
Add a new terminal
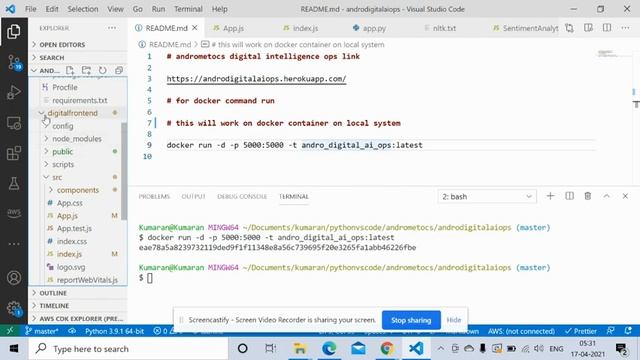tap(550, 196)
